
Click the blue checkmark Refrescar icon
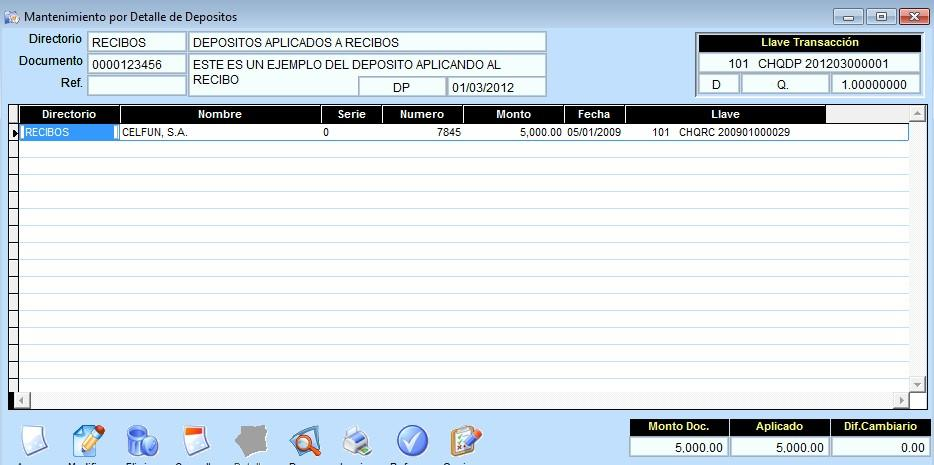pyautogui.click(x=411, y=441)
